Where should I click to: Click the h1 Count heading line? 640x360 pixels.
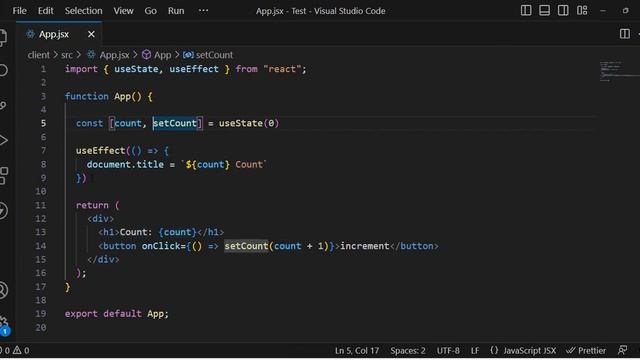coord(161,232)
